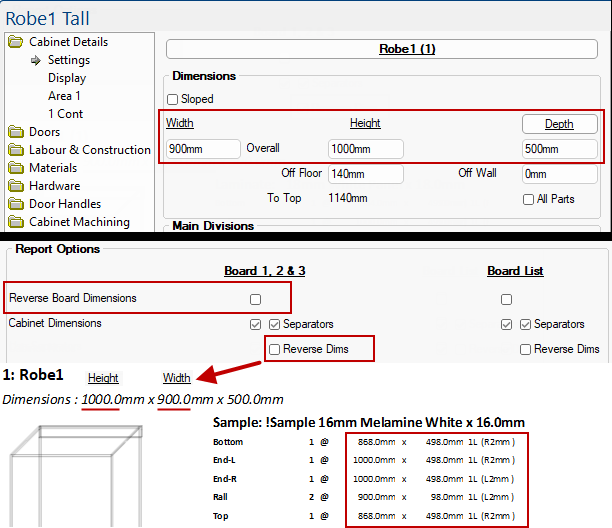Enable the Sloped checkbox

[173, 100]
